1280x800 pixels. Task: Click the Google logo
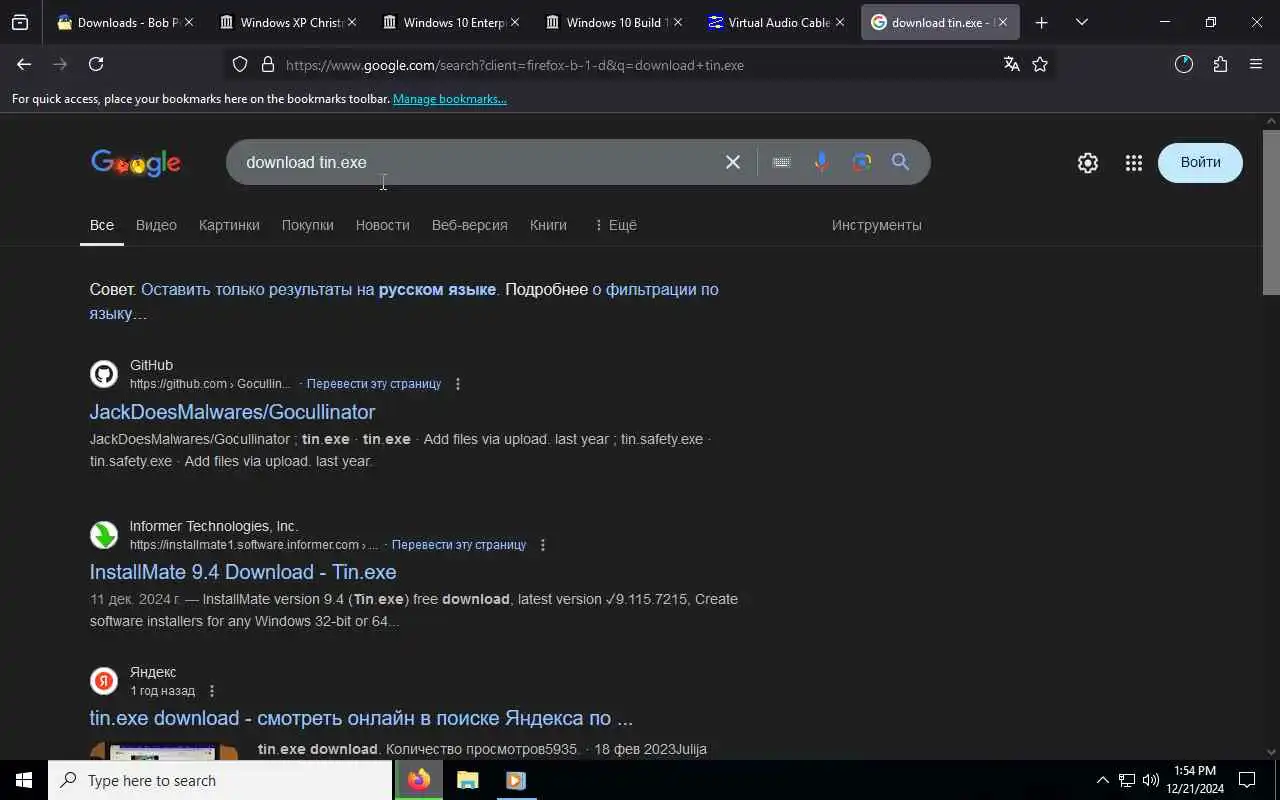[x=136, y=164]
